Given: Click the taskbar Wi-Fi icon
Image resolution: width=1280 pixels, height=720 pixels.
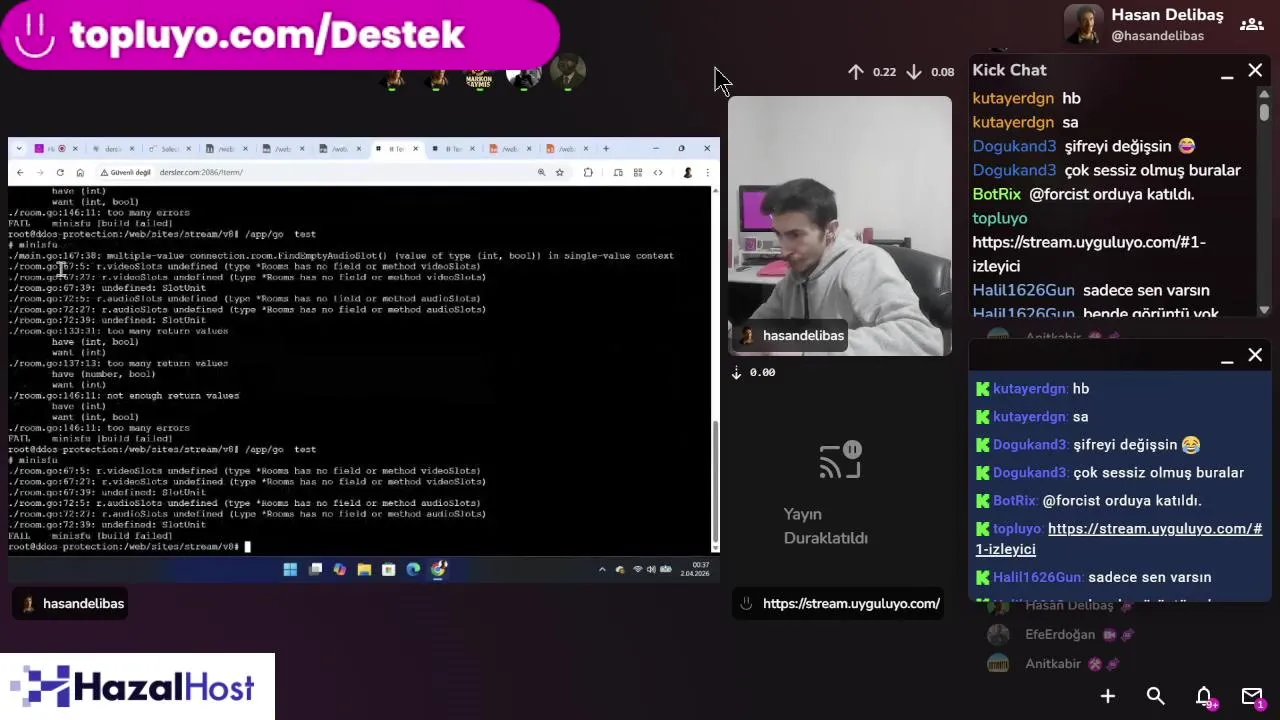Looking at the screenshot, I should [638, 569].
